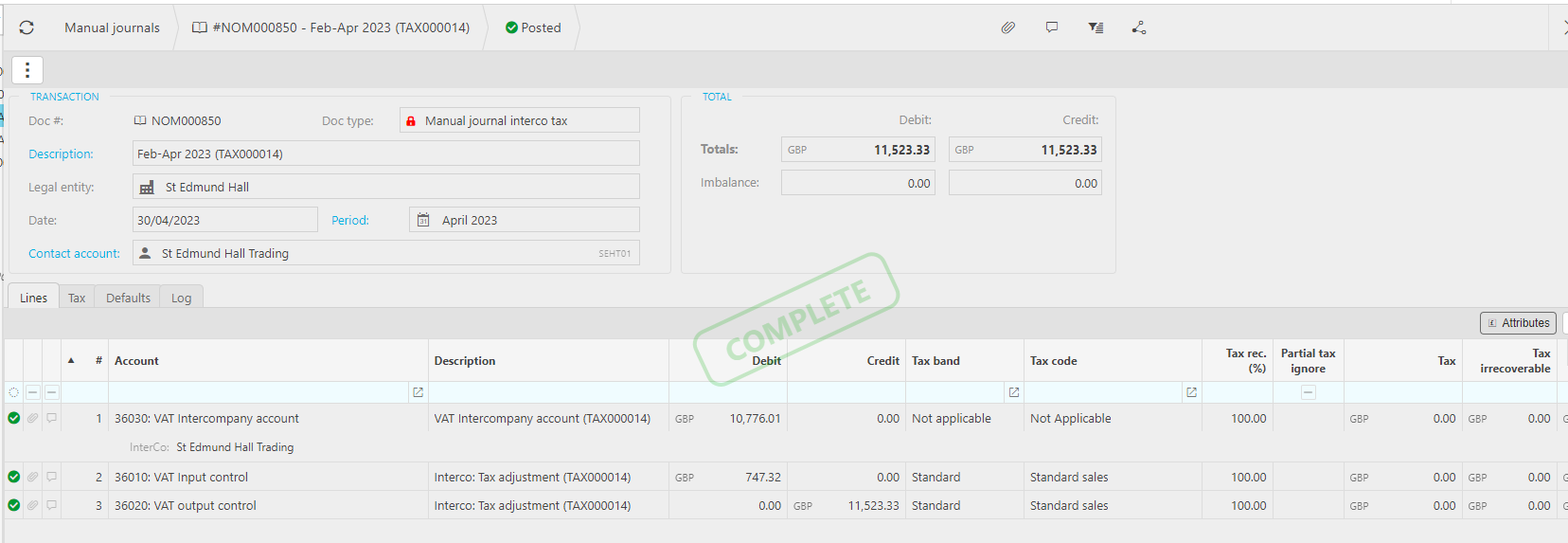
Task: Click the relationship graph icon in header
Action: click(1139, 27)
